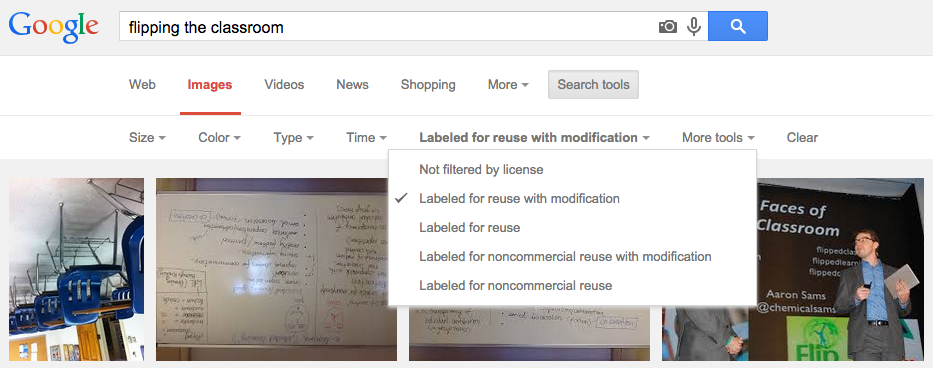Open the Time filter dropdown
Image resolution: width=933 pixels, height=368 pixels.
click(367, 138)
